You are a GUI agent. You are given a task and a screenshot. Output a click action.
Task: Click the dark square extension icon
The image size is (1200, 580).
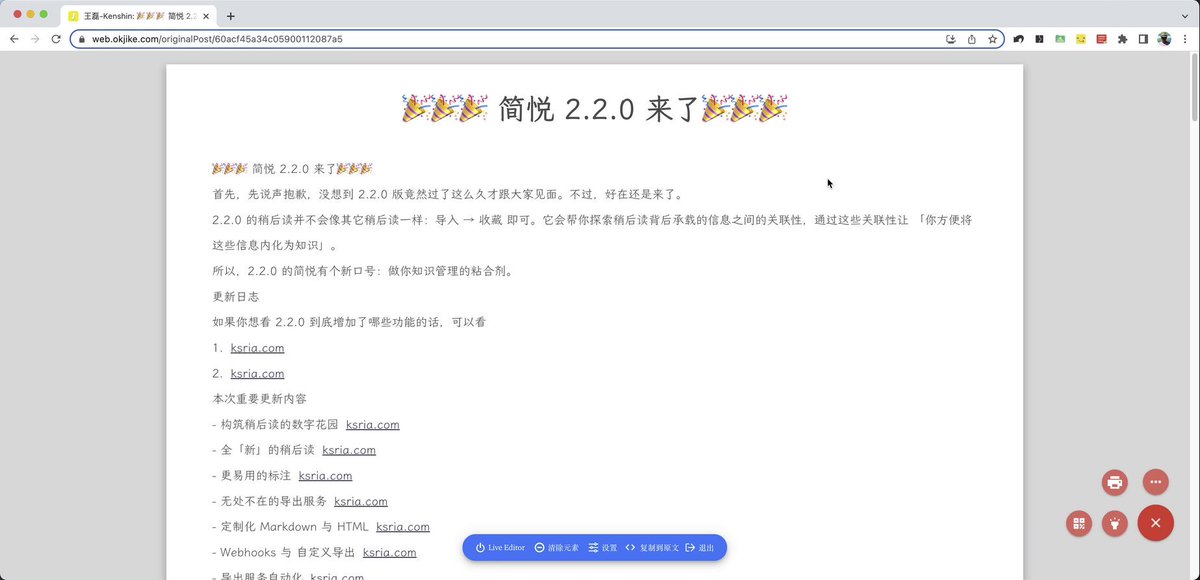coord(1039,39)
